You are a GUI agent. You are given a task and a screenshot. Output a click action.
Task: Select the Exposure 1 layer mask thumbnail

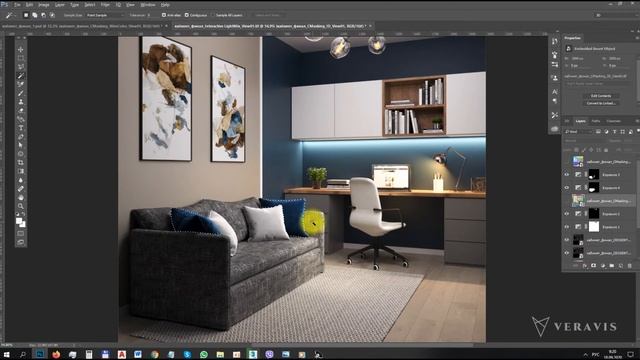pyautogui.click(x=594, y=227)
